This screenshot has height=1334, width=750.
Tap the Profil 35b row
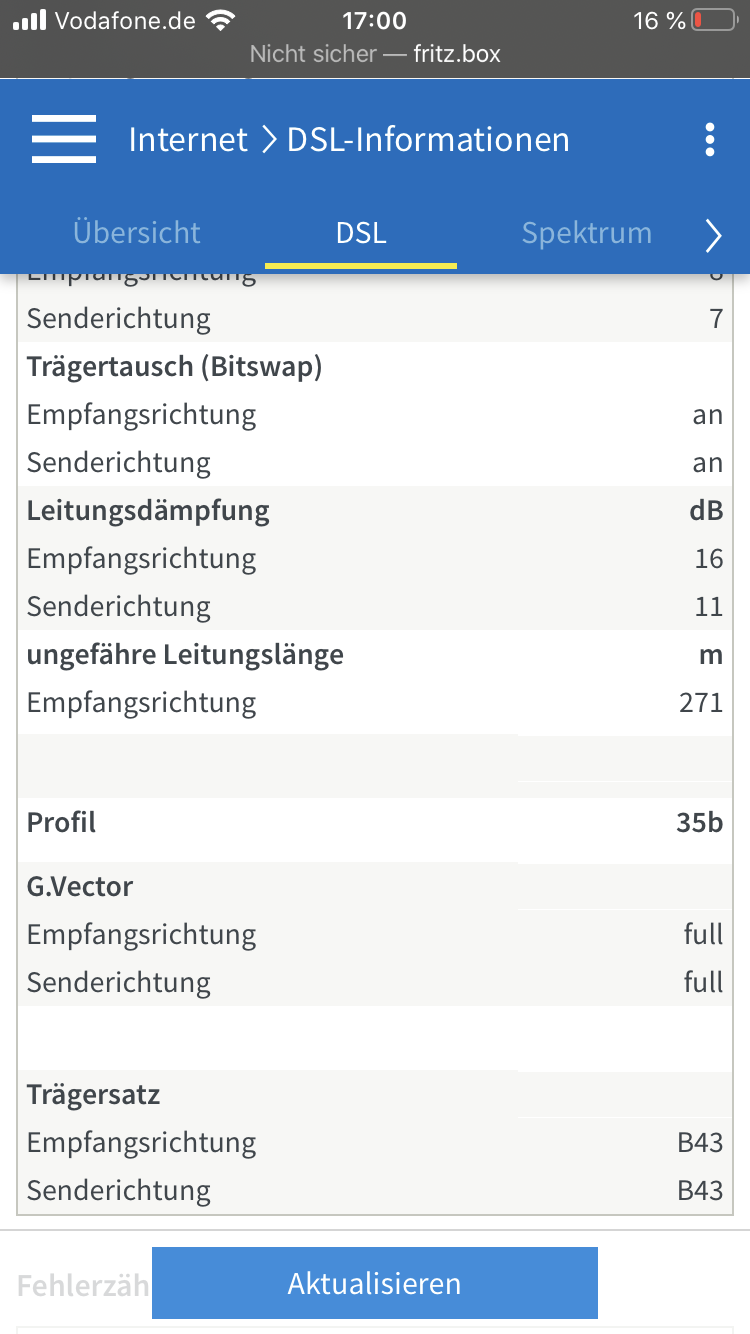point(375,823)
